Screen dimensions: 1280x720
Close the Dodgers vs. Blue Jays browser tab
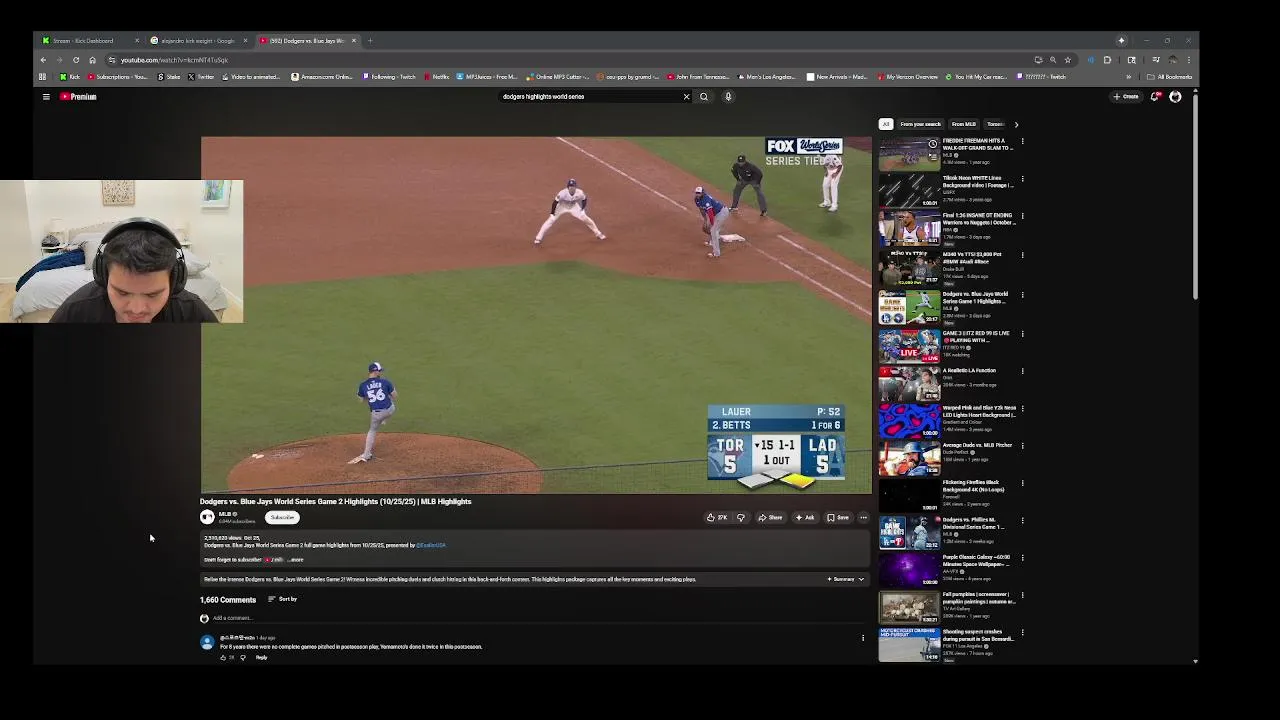click(x=354, y=41)
